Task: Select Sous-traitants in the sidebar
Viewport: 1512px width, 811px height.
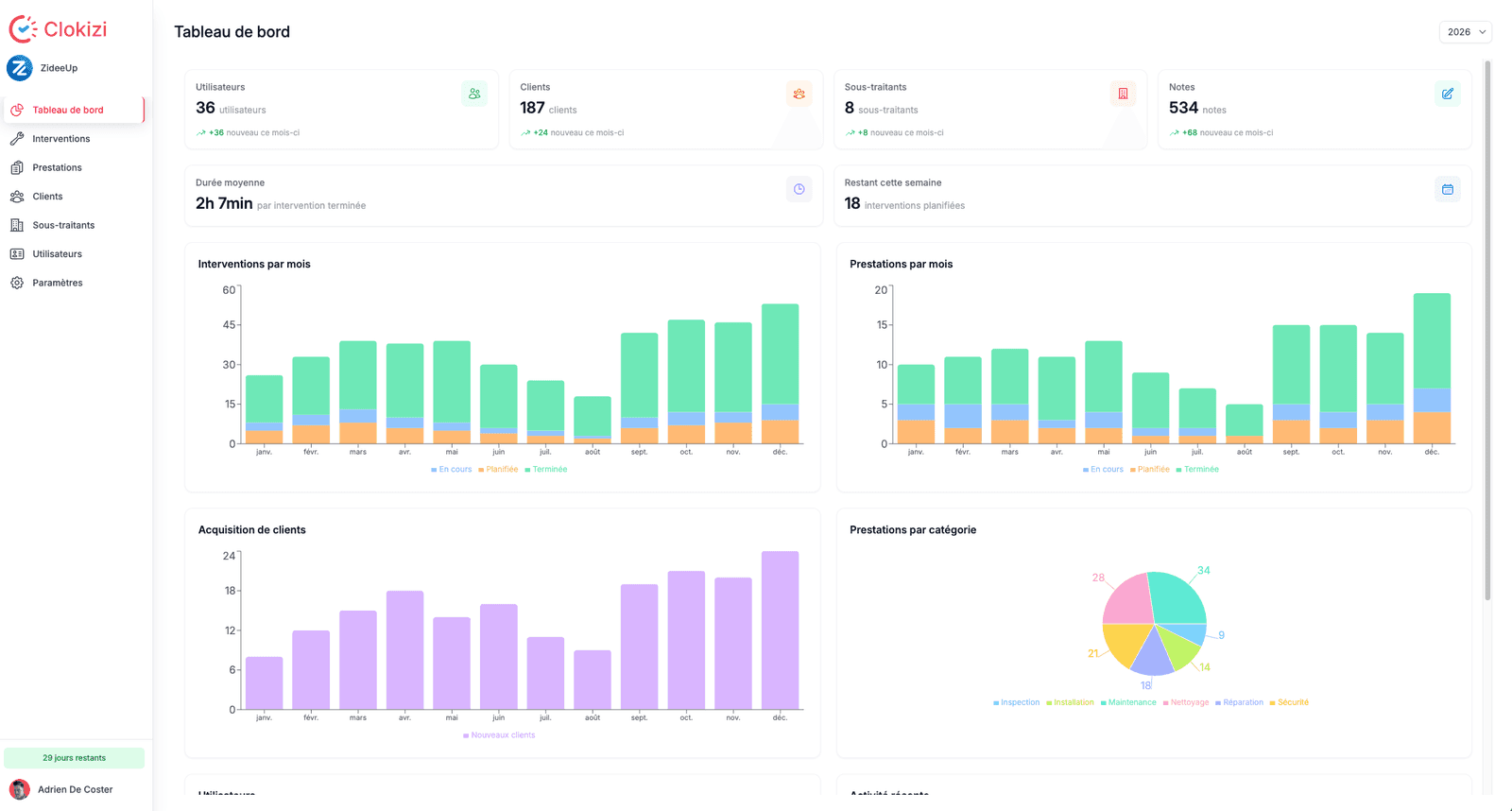Action: [x=74, y=225]
